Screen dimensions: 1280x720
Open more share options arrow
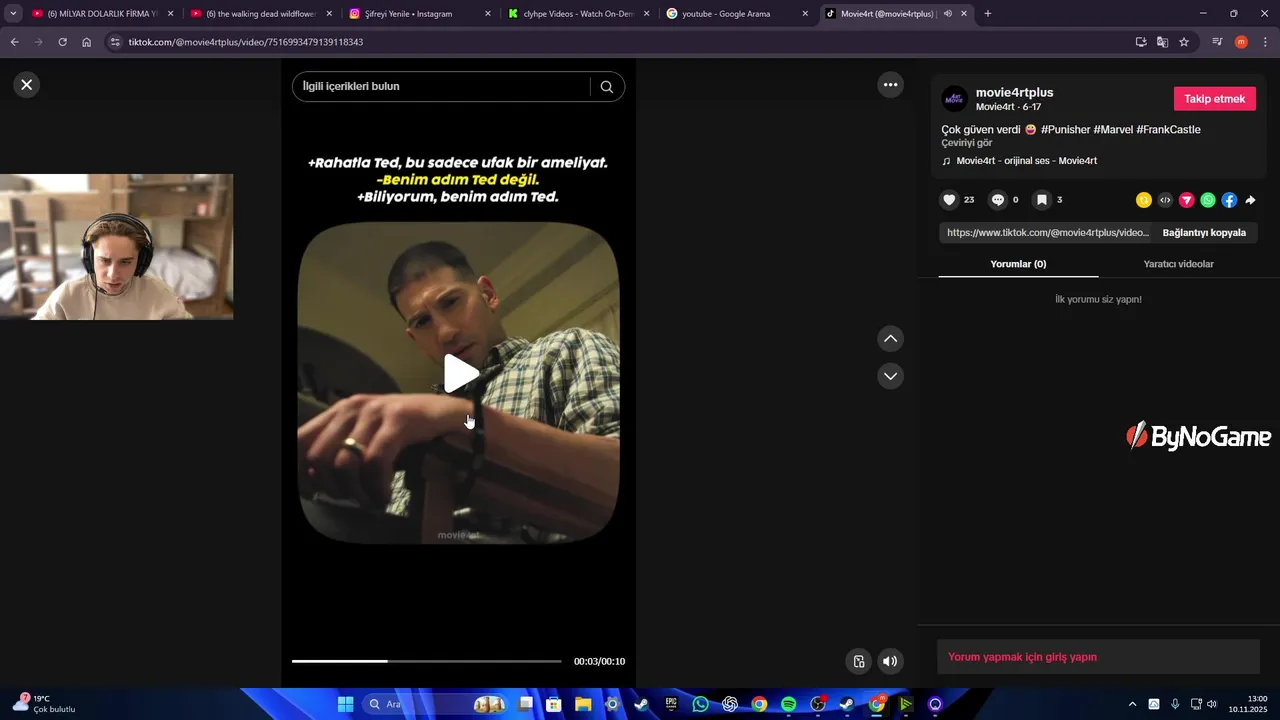click(x=1250, y=200)
